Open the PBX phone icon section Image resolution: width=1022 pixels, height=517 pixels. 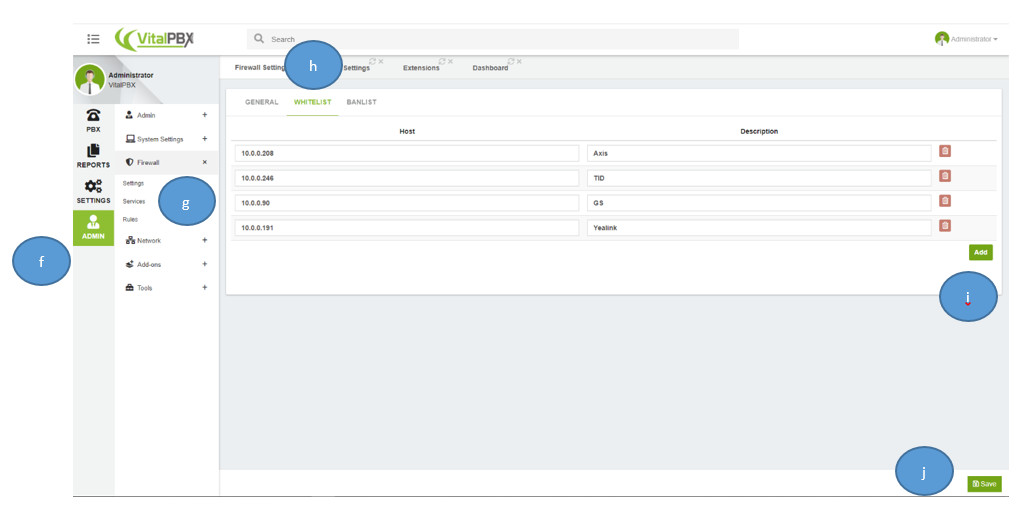[93, 120]
